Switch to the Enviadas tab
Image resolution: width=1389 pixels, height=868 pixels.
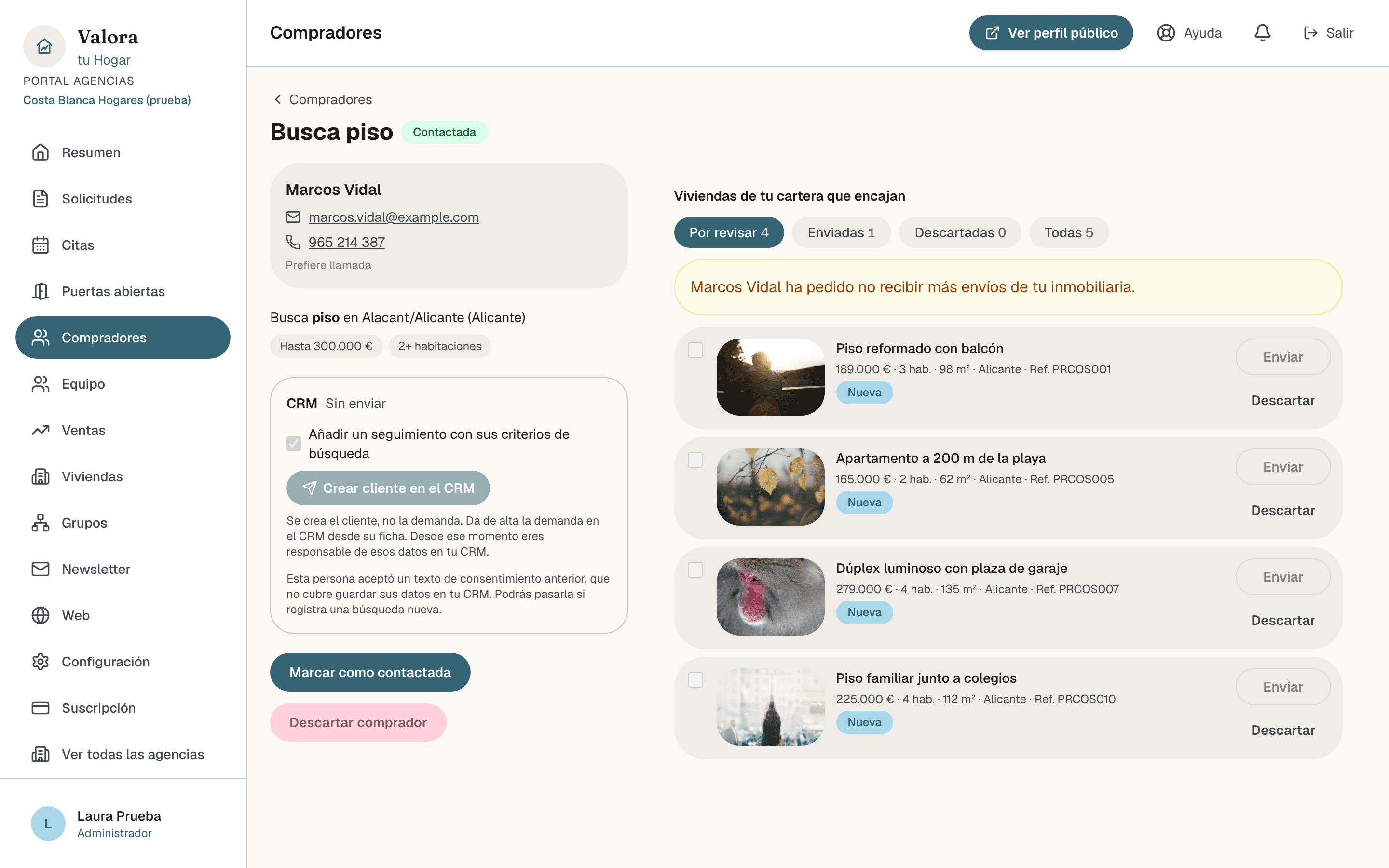coord(841,232)
